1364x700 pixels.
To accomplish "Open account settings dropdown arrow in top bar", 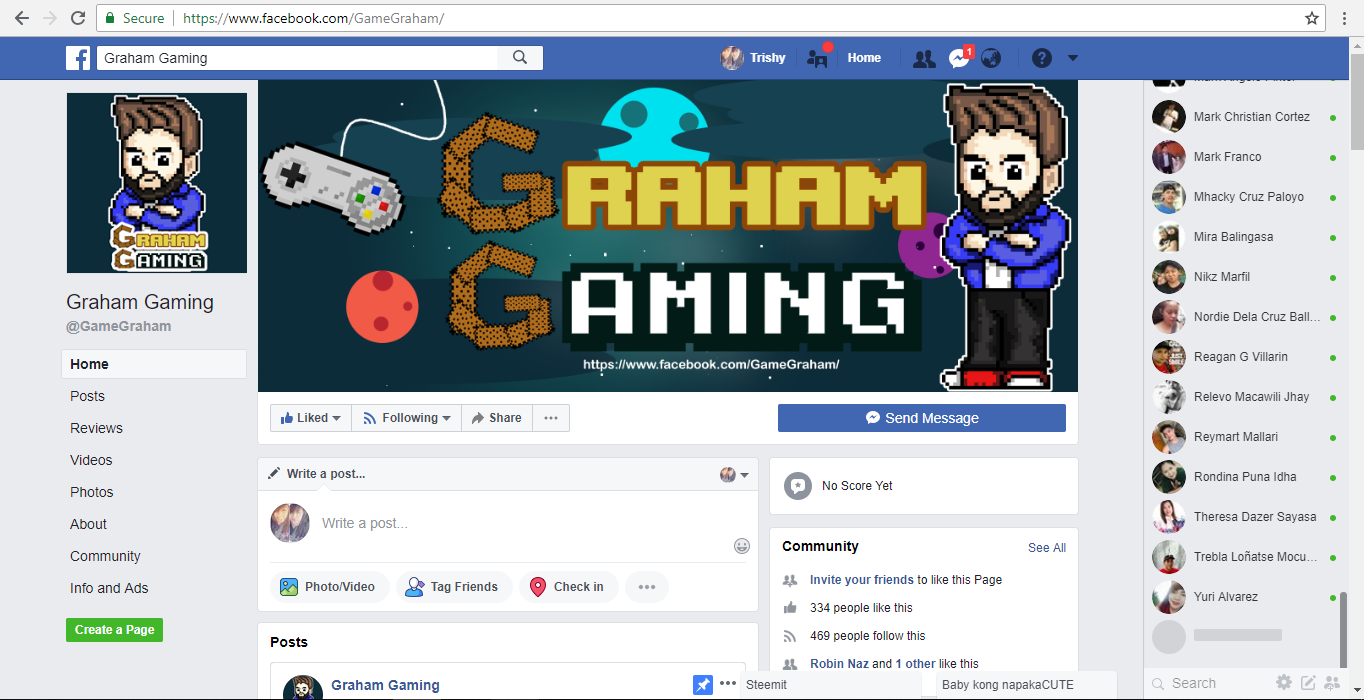I will click(1073, 58).
